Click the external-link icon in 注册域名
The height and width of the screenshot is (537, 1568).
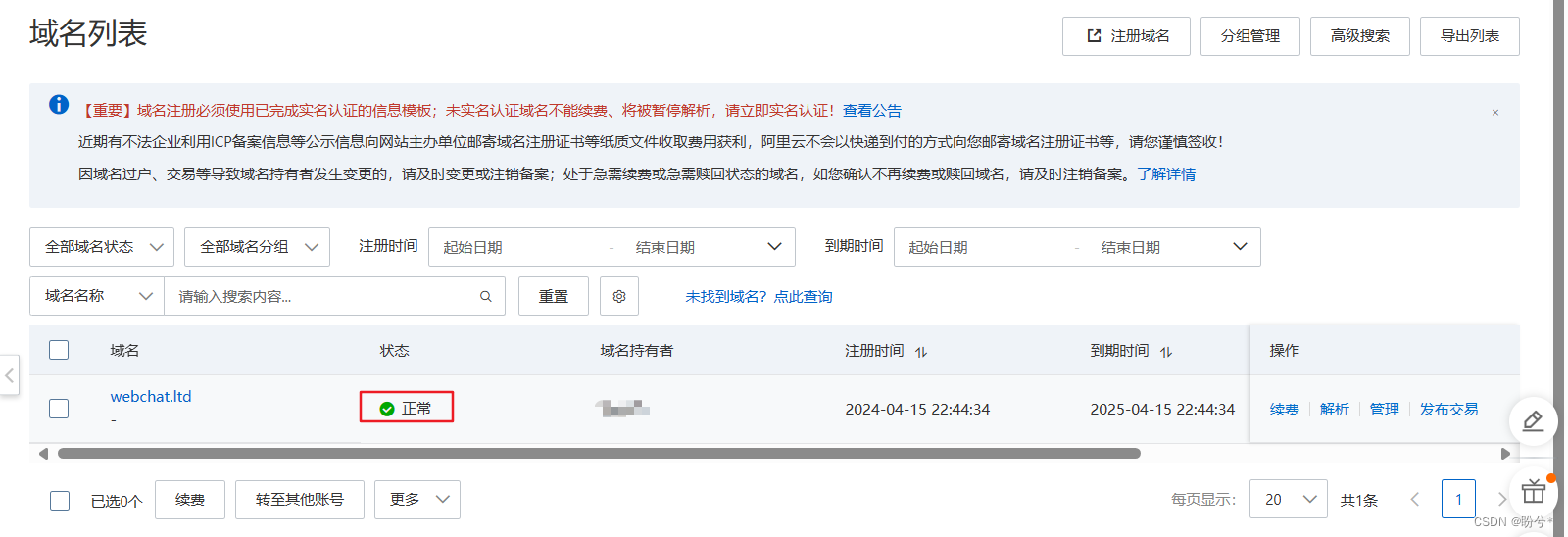point(1094,36)
